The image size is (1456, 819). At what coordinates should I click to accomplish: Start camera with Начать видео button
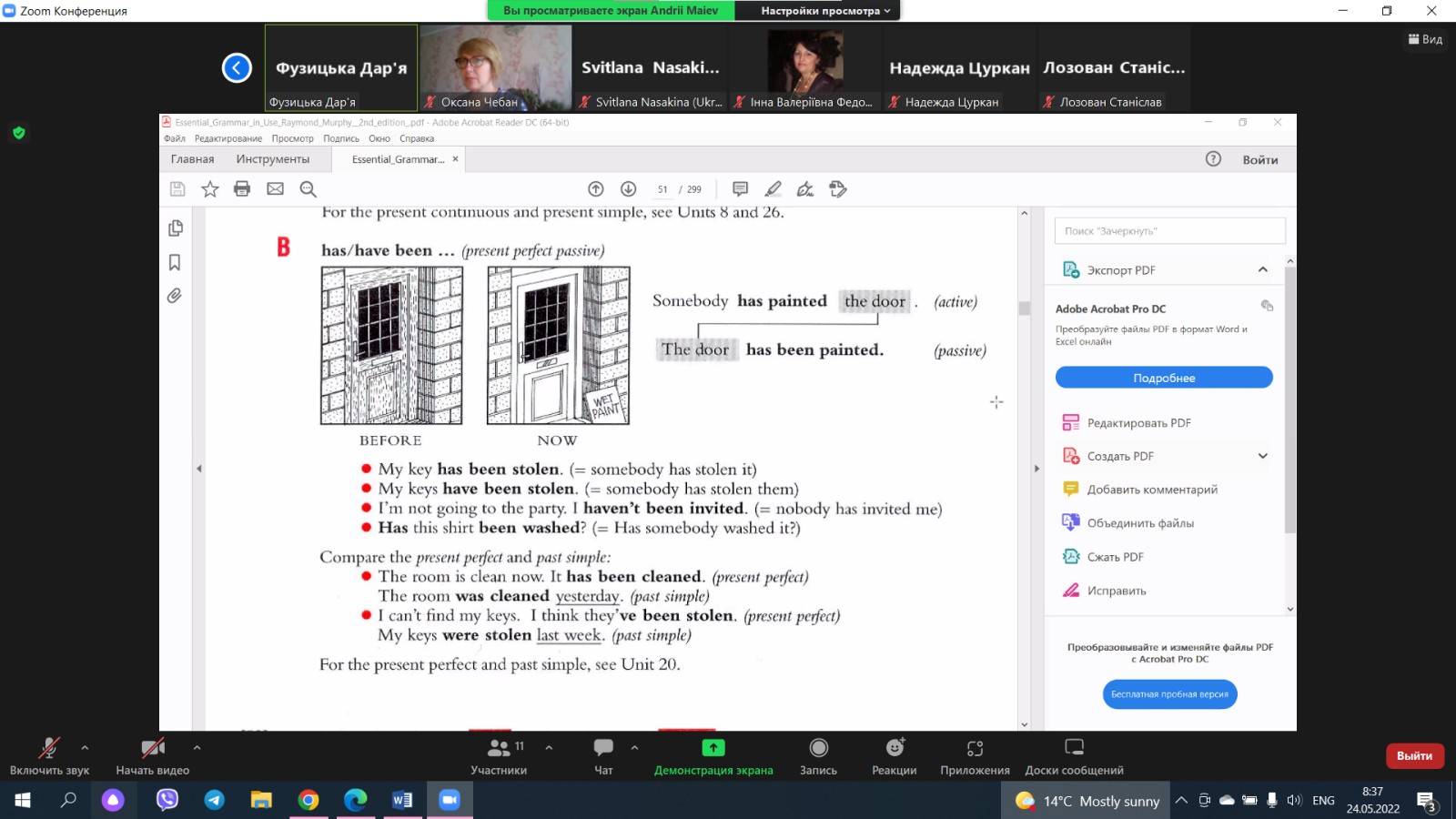[152, 755]
